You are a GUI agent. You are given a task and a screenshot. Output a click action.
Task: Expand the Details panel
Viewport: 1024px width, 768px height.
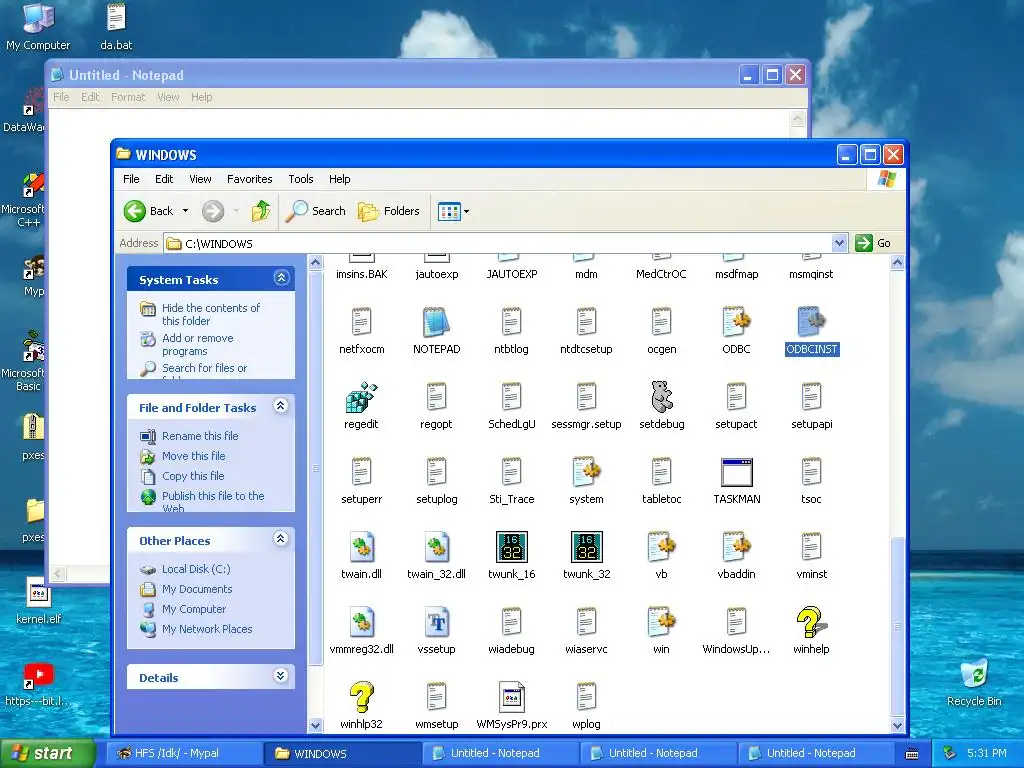coord(281,676)
